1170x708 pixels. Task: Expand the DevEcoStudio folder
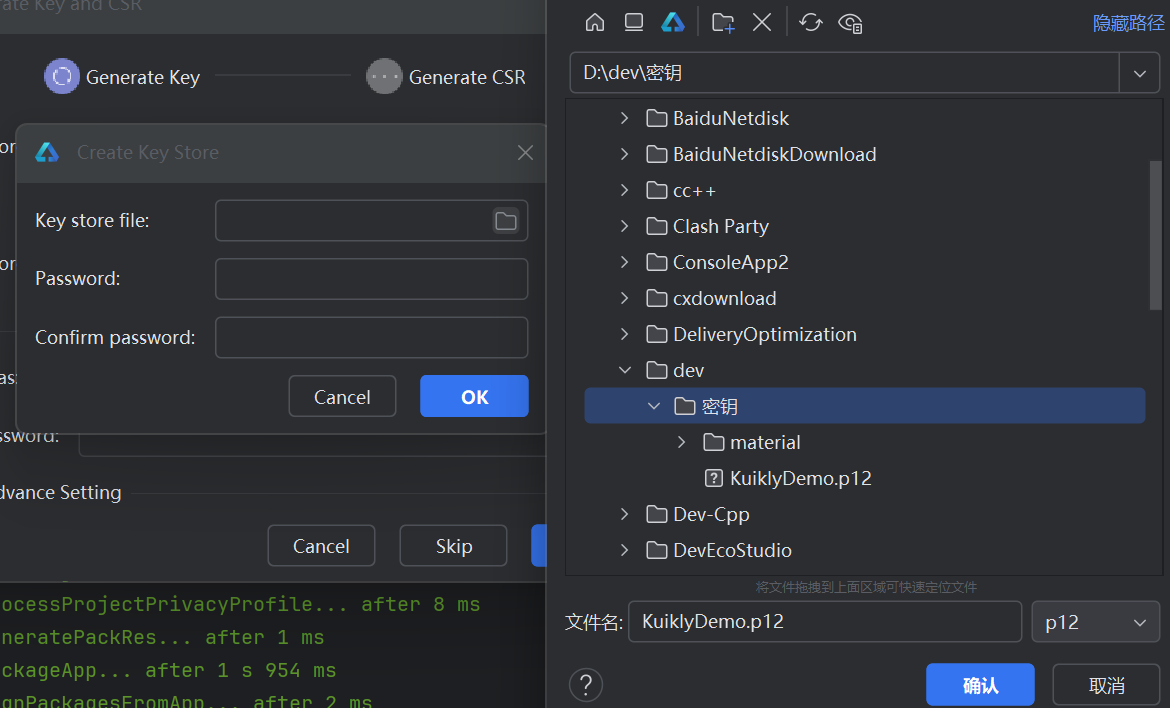[x=625, y=550]
